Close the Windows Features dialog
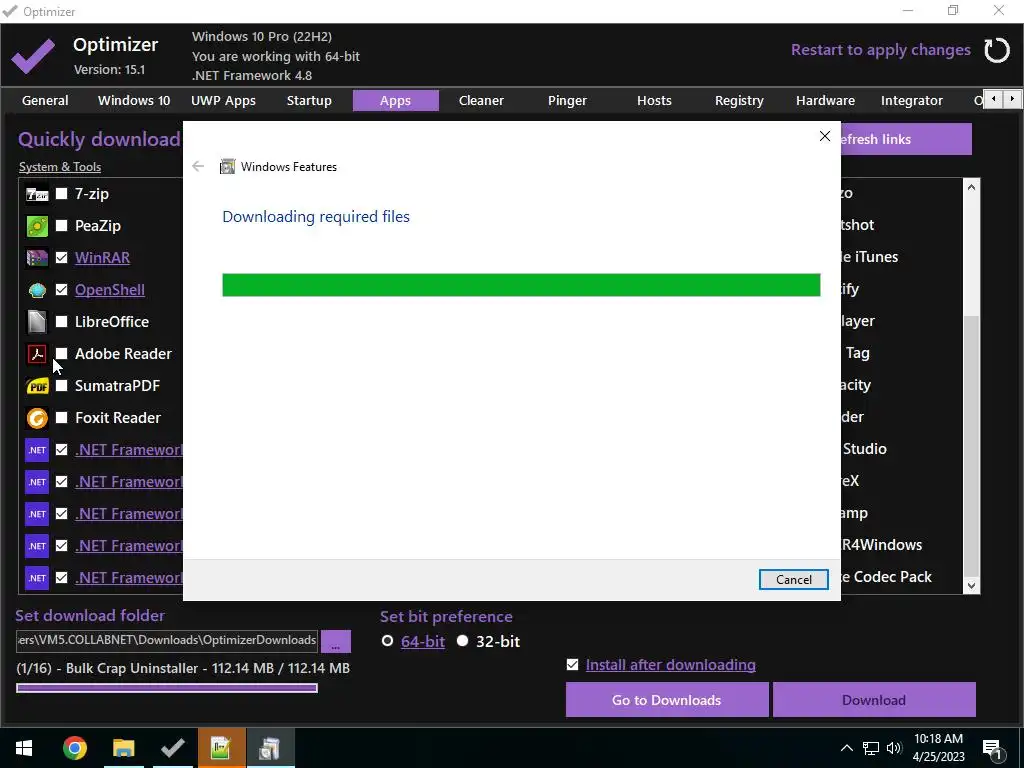This screenshot has height=768, width=1024. tap(825, 136)
